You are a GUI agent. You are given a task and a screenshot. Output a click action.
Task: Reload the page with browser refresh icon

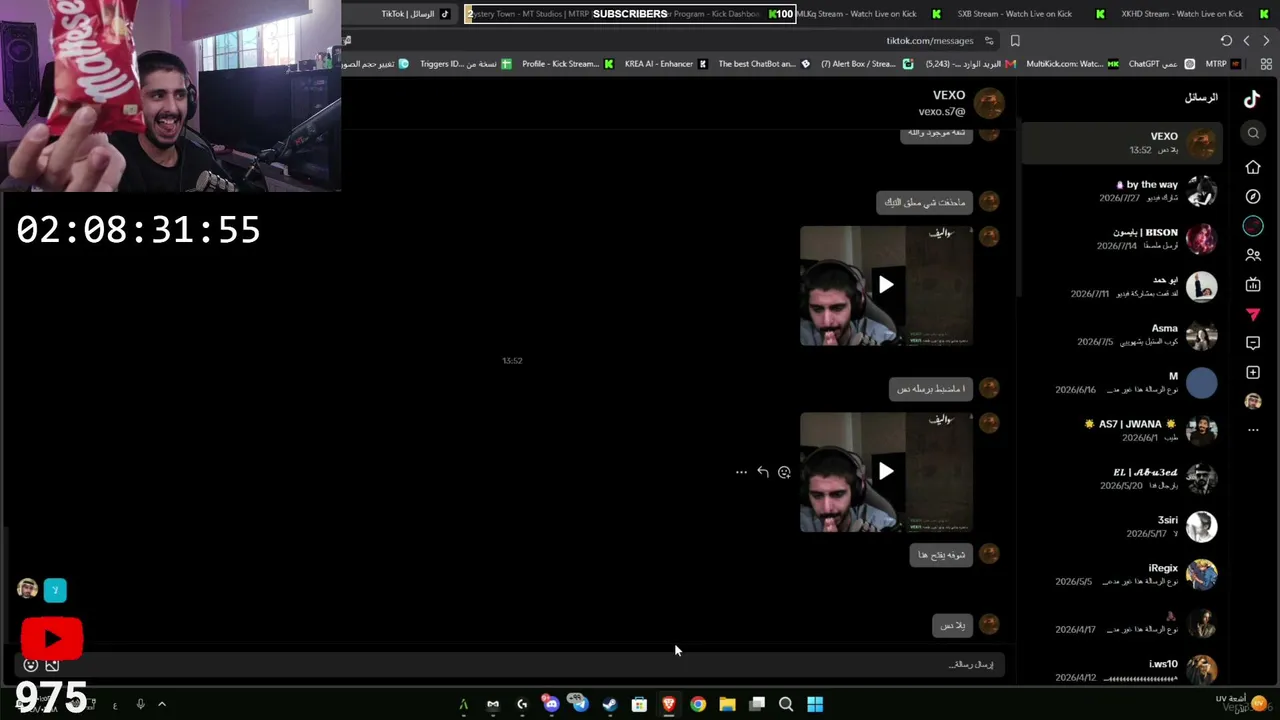coord(1226,41)
